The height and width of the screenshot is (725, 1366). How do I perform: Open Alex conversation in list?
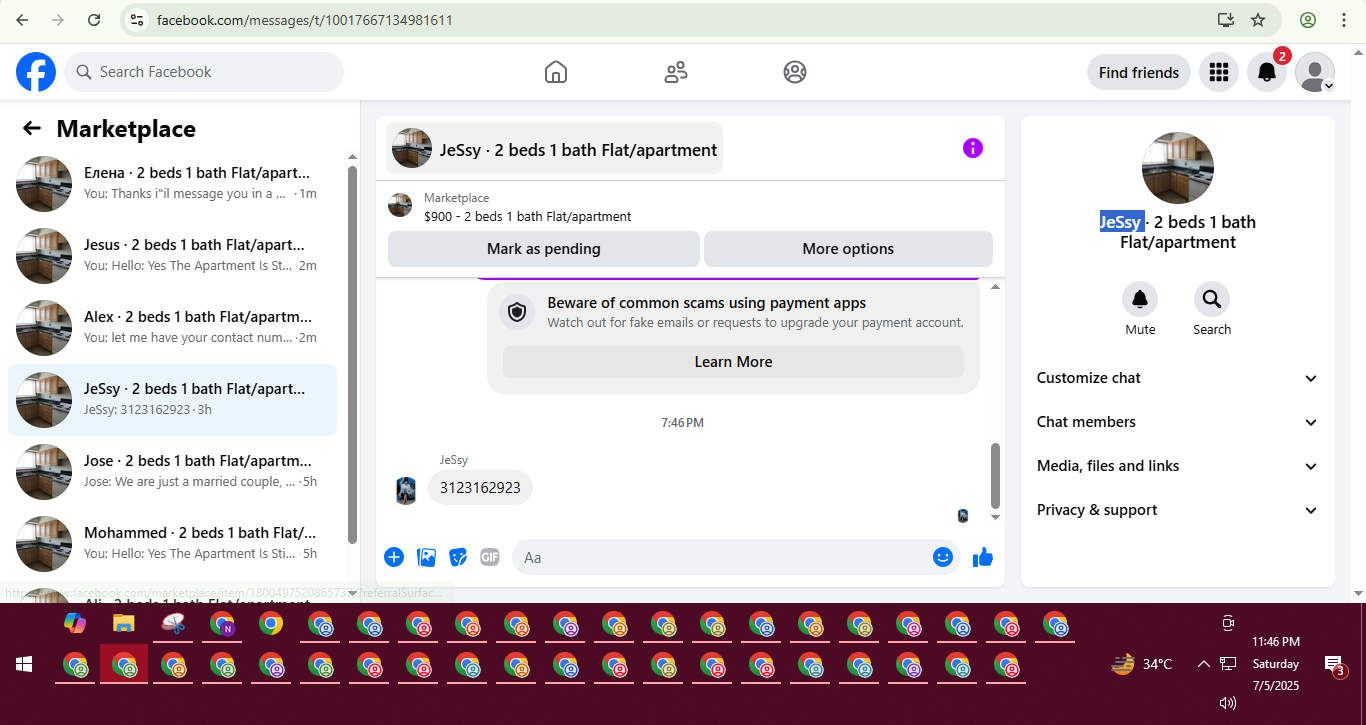point(172,328)
